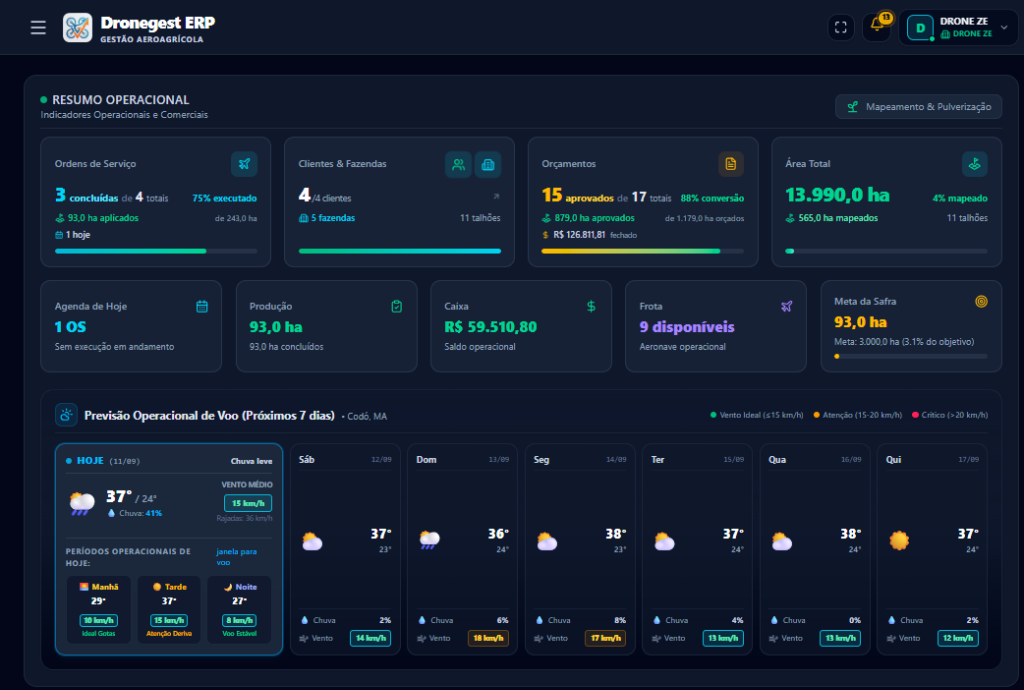Click the Vento Ideal legend item
This screenshot has width=1024, height=690.
756,415
